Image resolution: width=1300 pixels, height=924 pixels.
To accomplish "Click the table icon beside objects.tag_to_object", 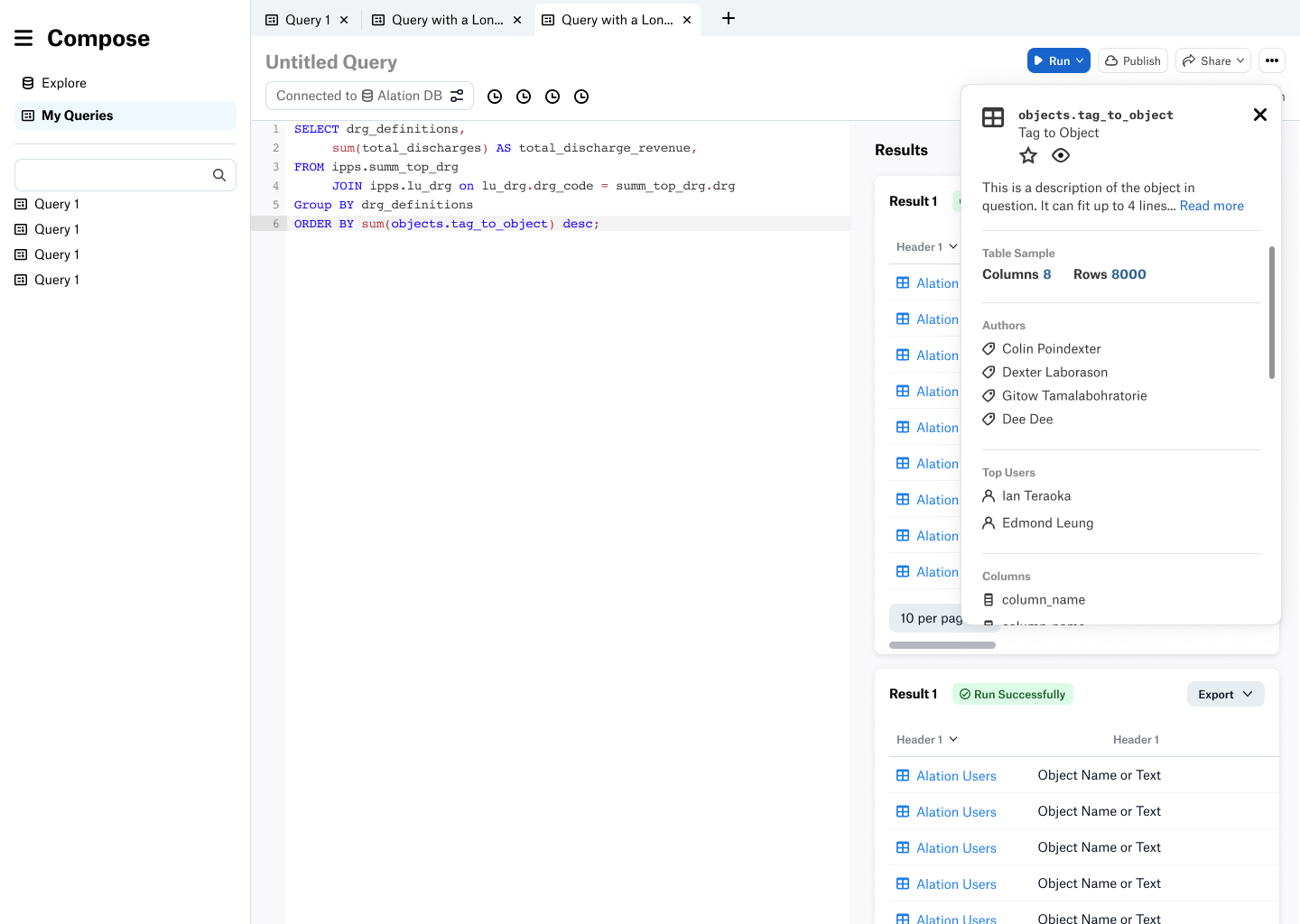I will click(993, 117).
